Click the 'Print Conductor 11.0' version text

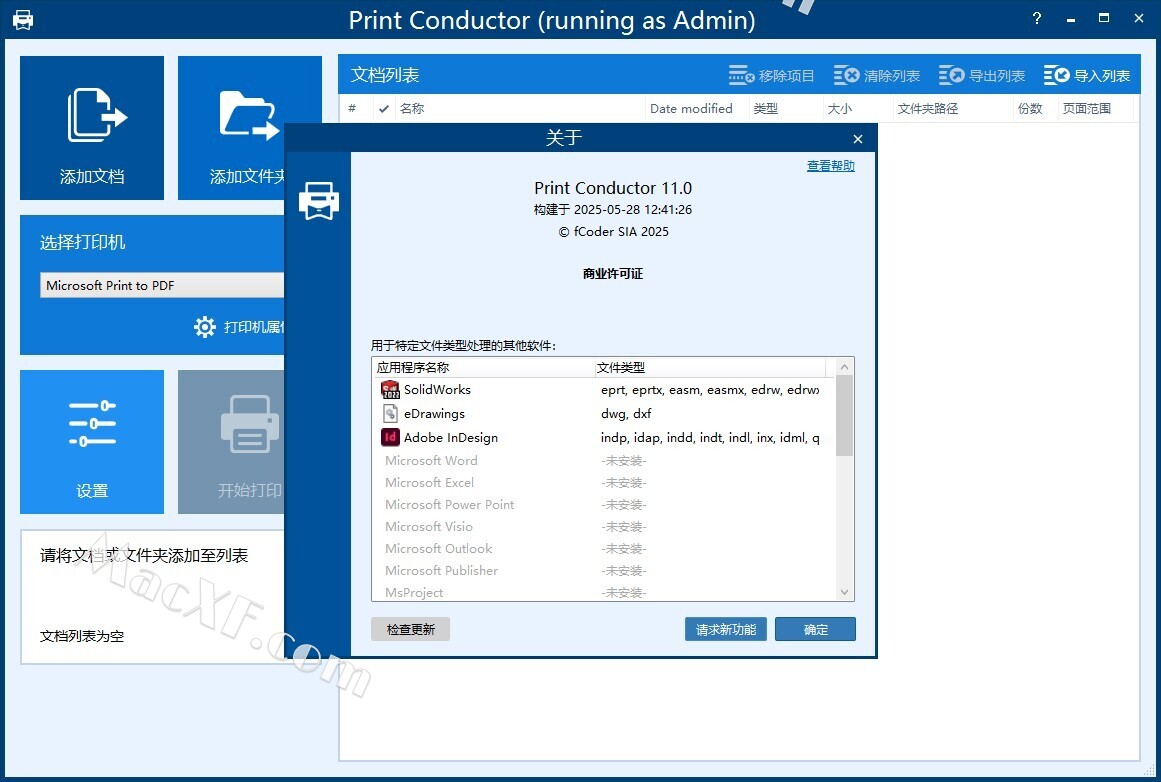pyautogui.click(x=613, y=188)
